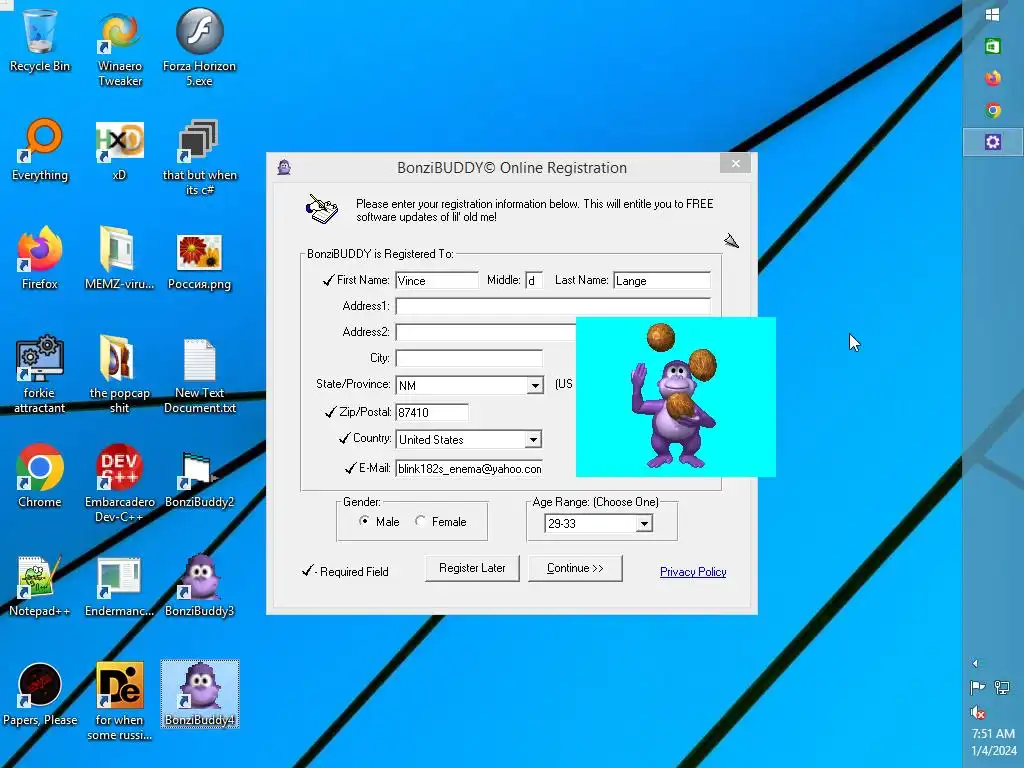
Task: Open the green Excel-style taskbar icon
Action: pyautogui.click(x=993, y=46)
